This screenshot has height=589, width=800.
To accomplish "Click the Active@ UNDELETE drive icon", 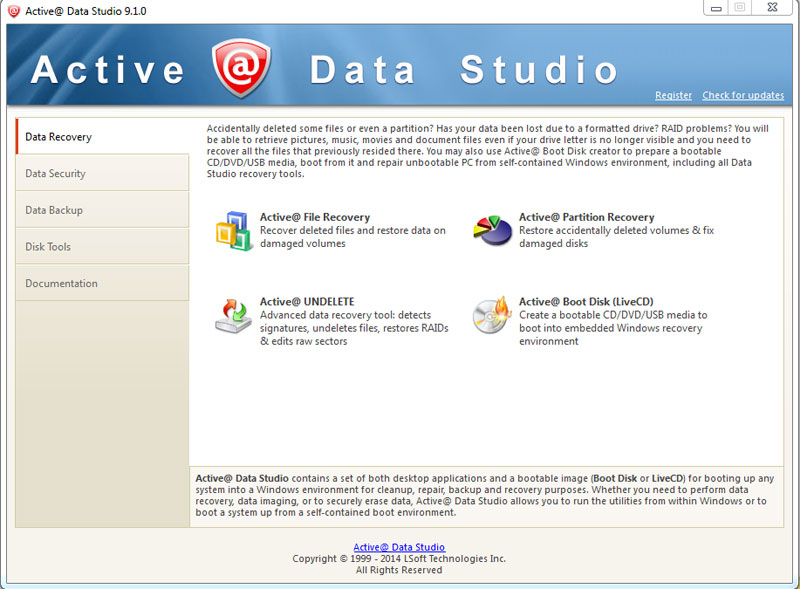I will [x=233, y=316].
